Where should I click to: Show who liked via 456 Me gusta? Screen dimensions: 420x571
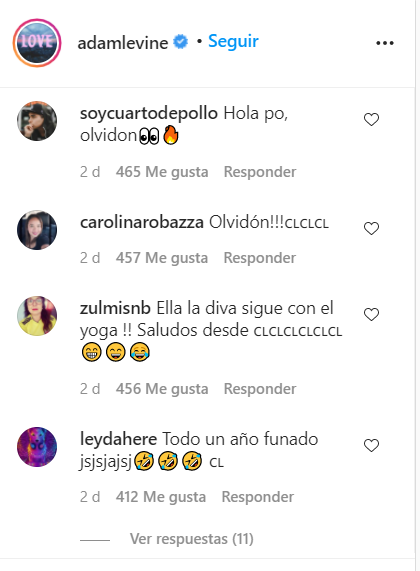click(x=162, y=389)
